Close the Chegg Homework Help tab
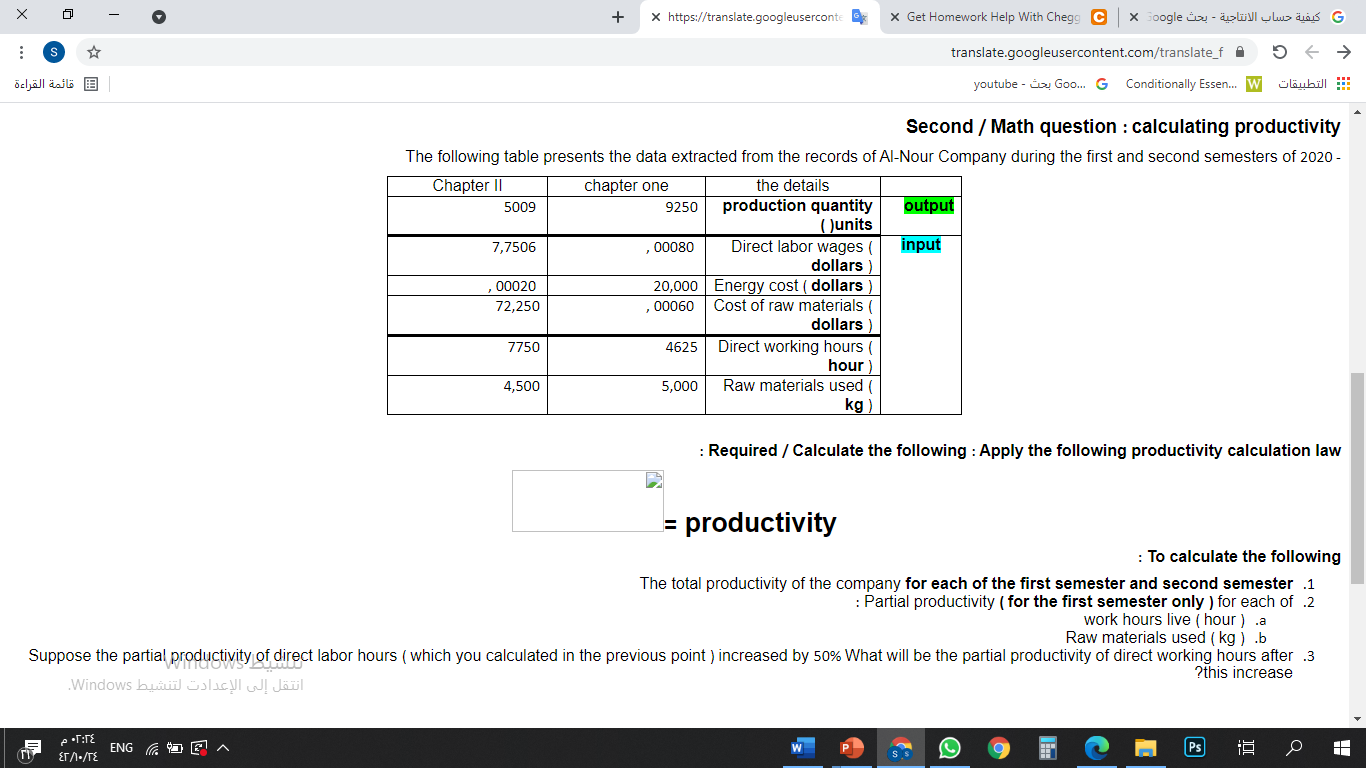Image resolution: width=1366 pixels, height=768 pixels. click(894, 17)
